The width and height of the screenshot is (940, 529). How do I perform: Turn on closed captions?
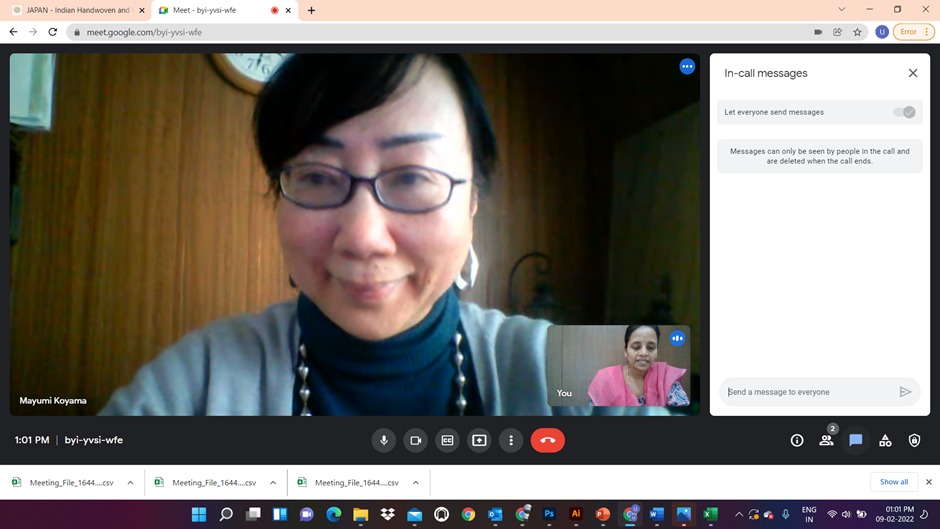[447, 440]
